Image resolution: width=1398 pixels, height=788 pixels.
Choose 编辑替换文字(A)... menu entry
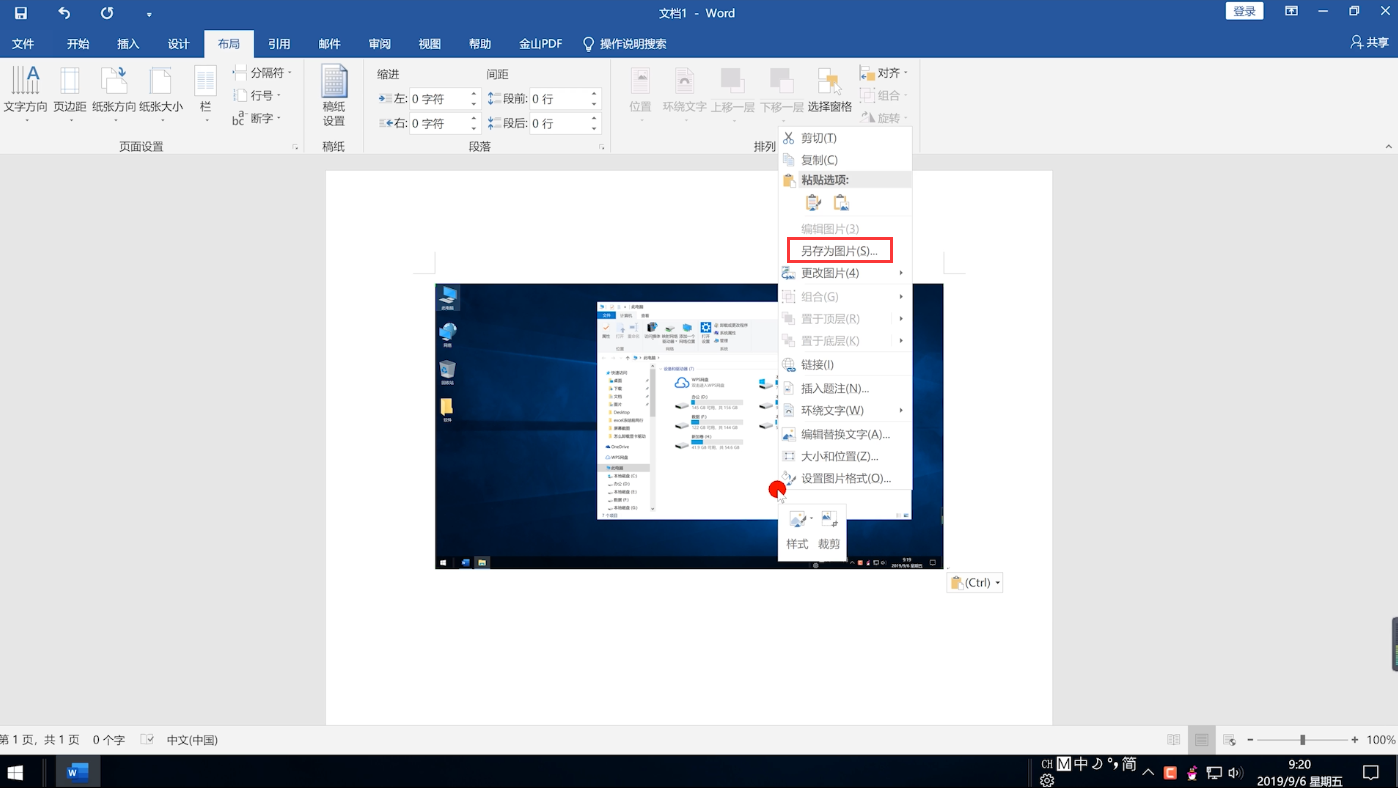pos(845,434)
